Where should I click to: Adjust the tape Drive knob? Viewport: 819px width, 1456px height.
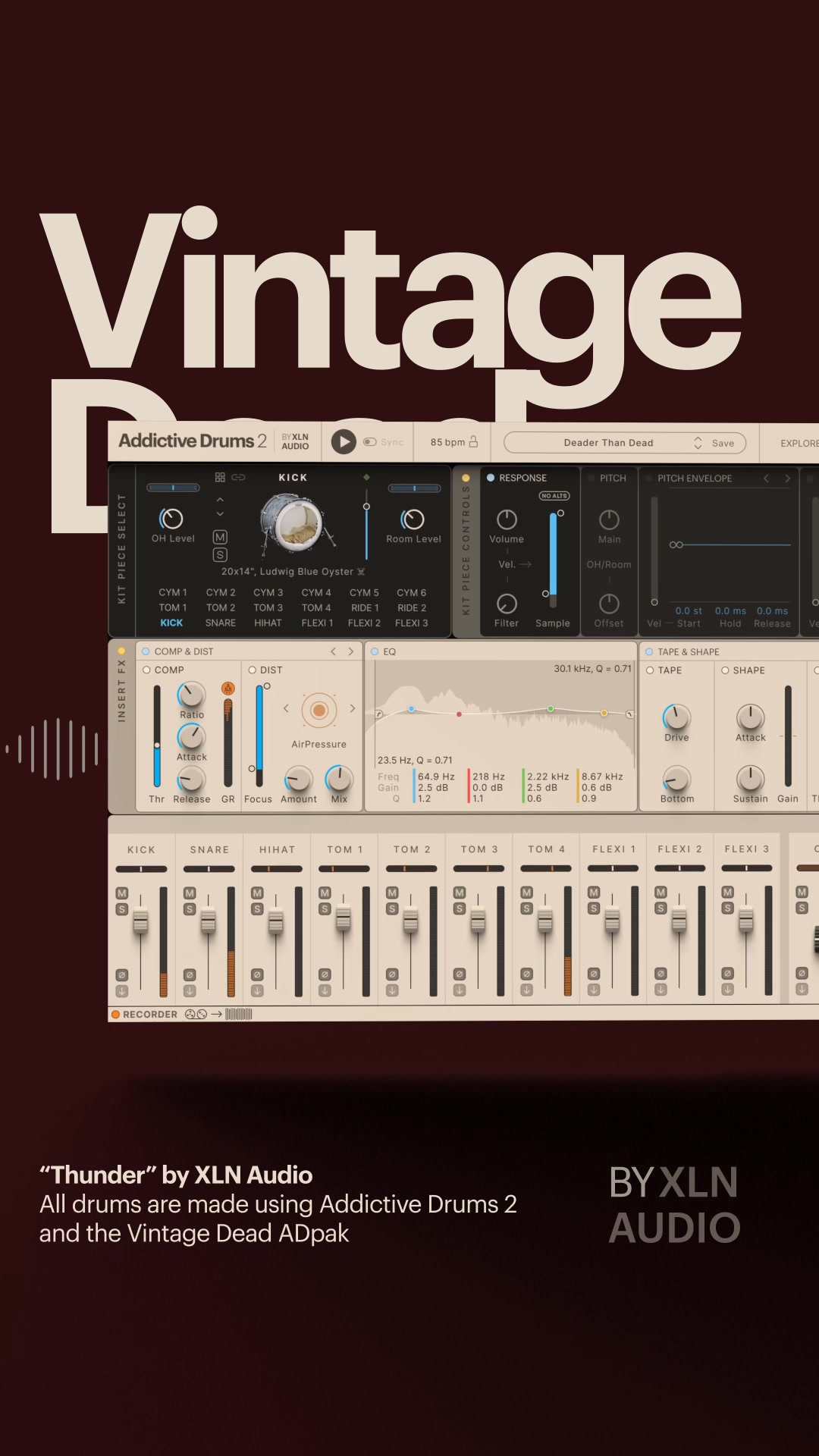coord(676,717)
